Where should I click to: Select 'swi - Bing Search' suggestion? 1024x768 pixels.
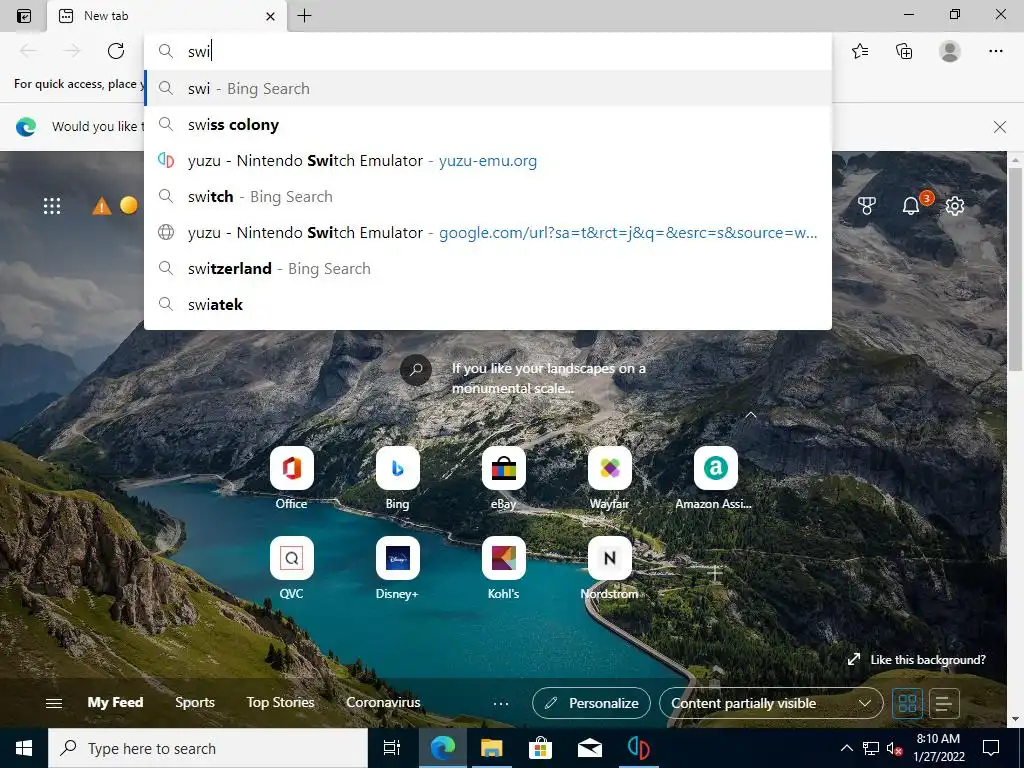(x=488, y=88)
